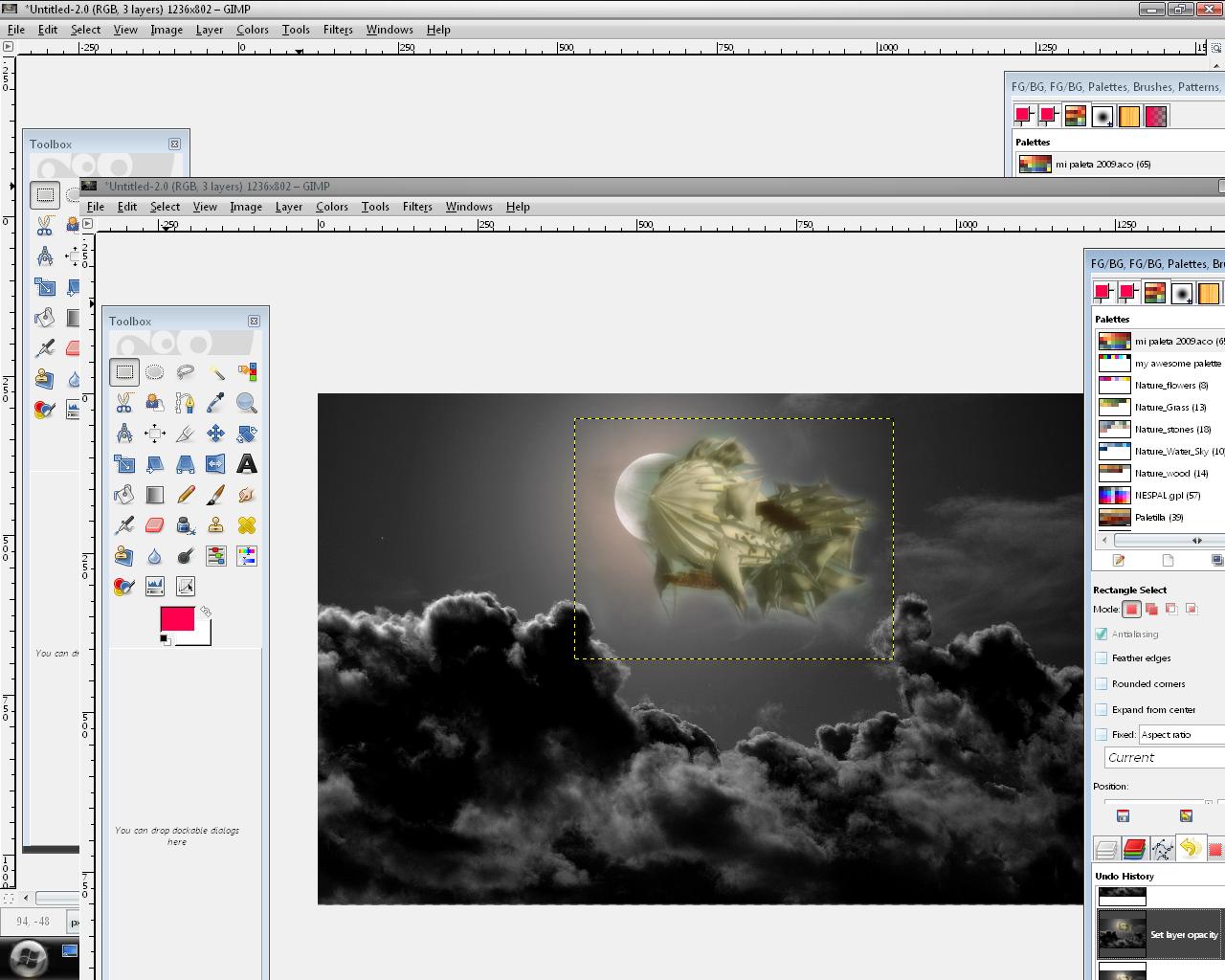Viewport: 1225px width, 980px height.
Task: Select the Rectangle Select tool in front Toolbox
Action: [124, 372]
